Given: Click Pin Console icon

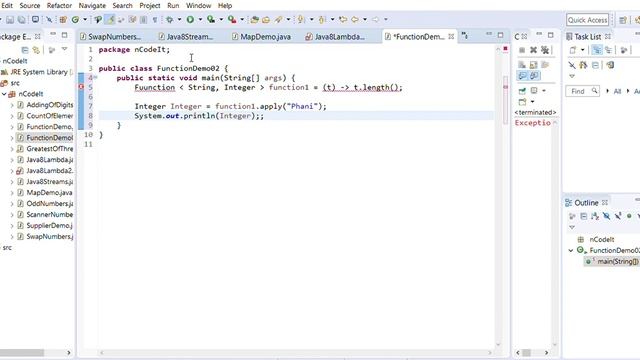Looking at the screenshot, I should coord(522,90).
